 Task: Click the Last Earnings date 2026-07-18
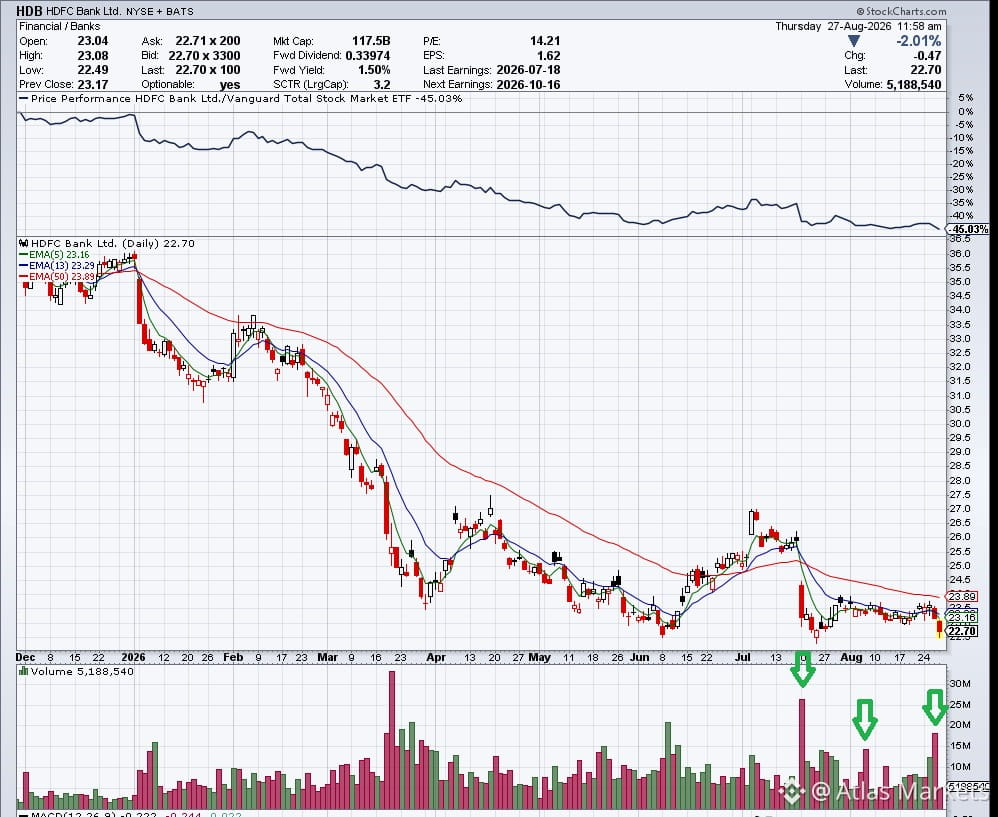pyautogui.click(x=528, y=70)
